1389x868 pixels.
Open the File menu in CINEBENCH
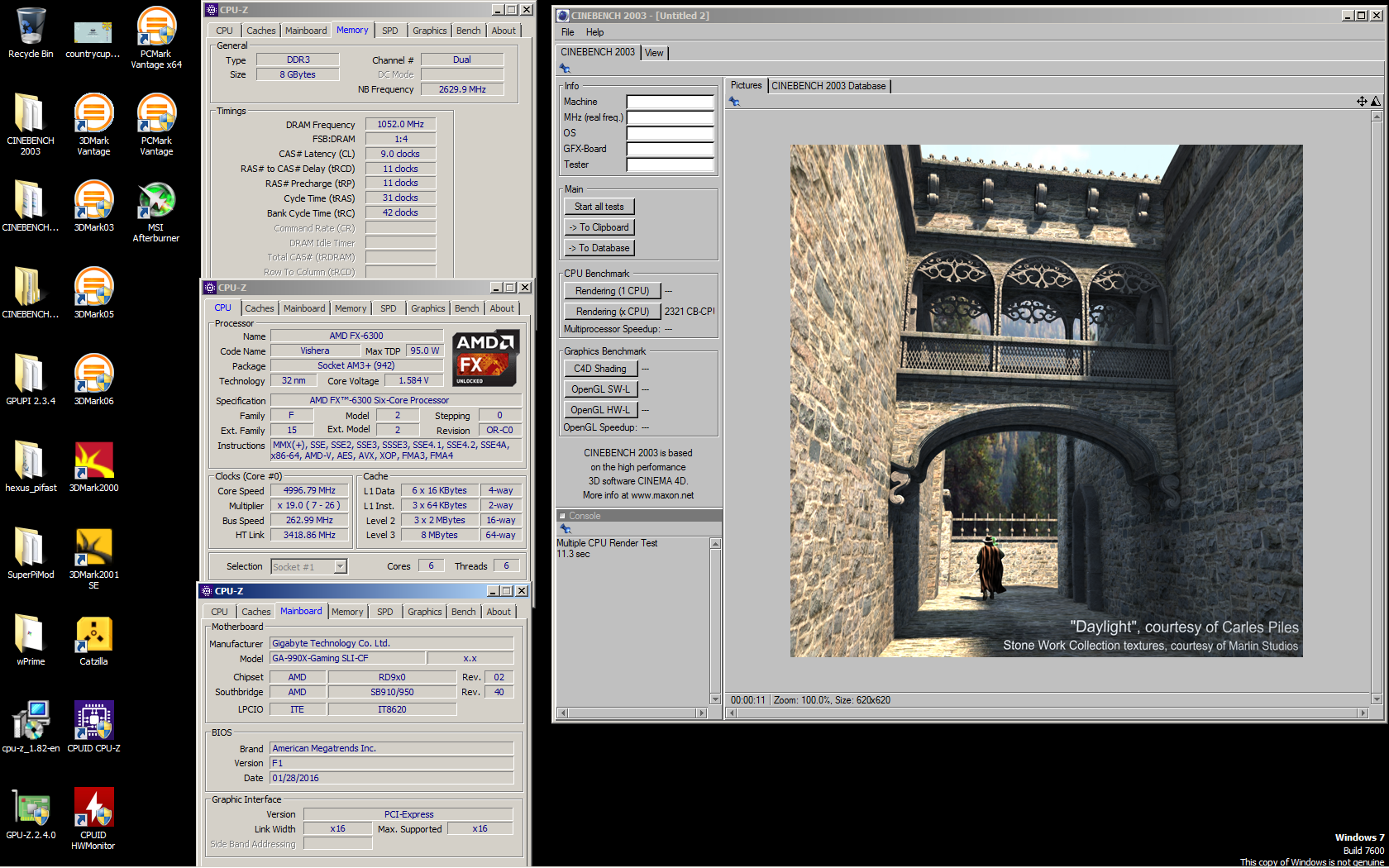[567, 32]
